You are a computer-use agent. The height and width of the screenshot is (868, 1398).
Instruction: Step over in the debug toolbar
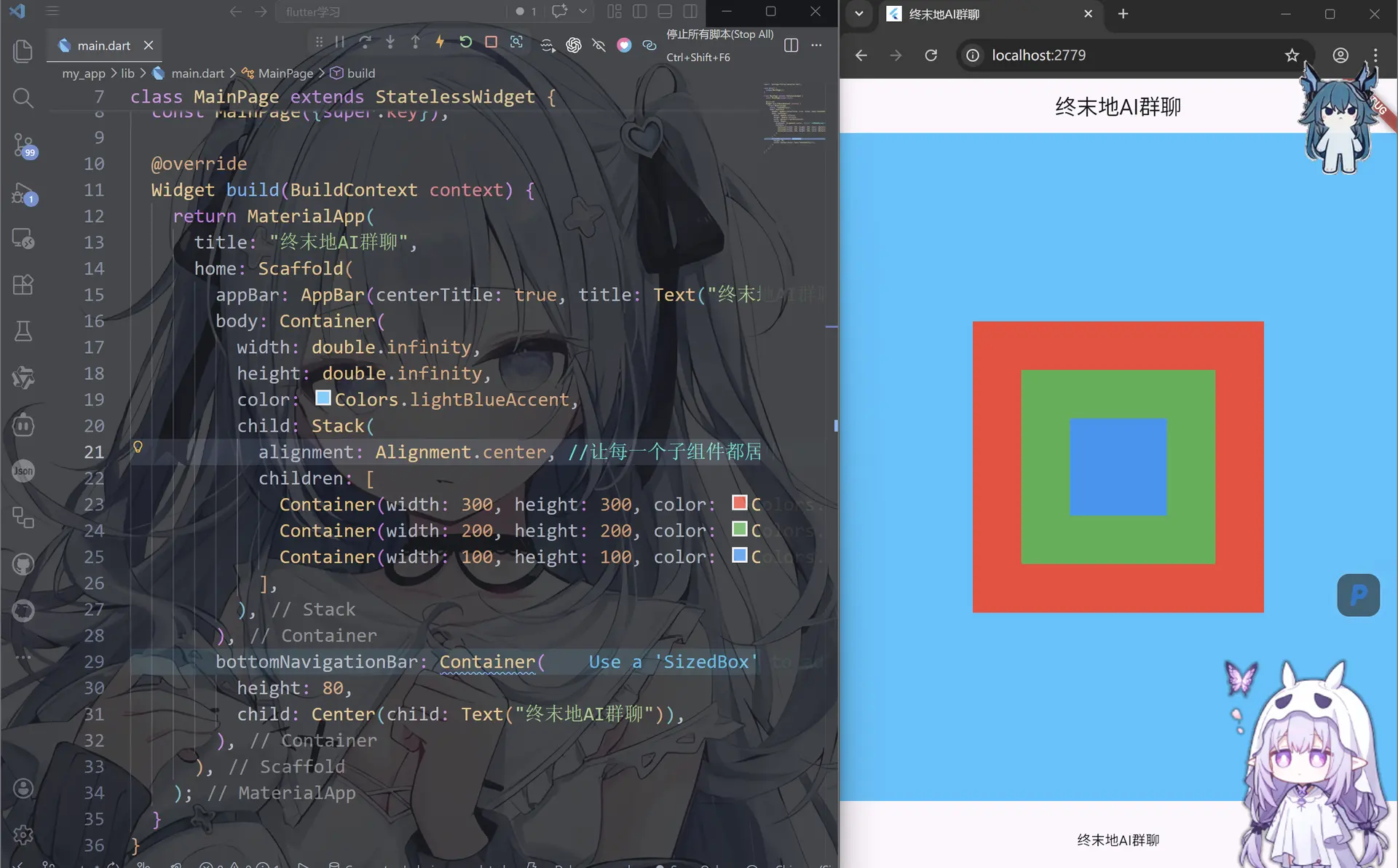(x=365, y=42)
